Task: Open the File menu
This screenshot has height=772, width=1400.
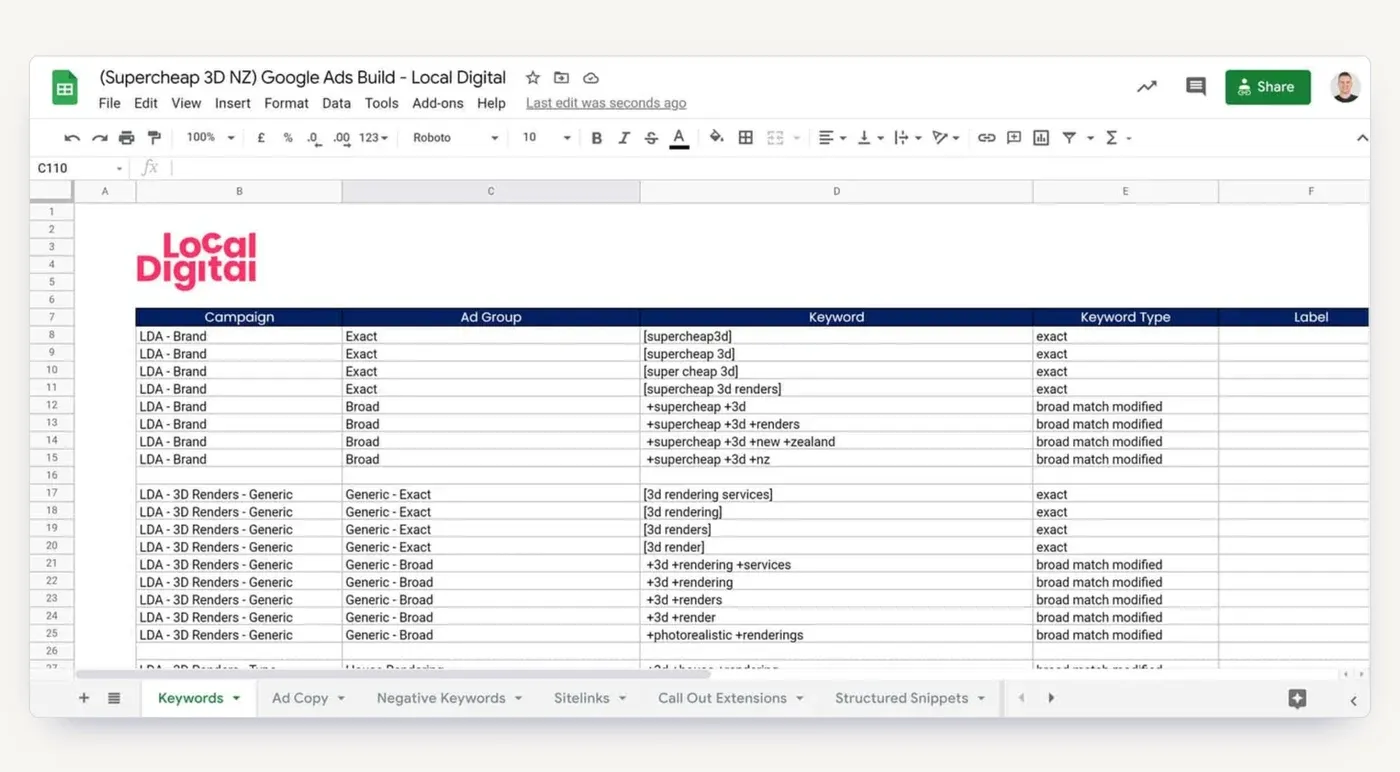Action: (110, 103)
